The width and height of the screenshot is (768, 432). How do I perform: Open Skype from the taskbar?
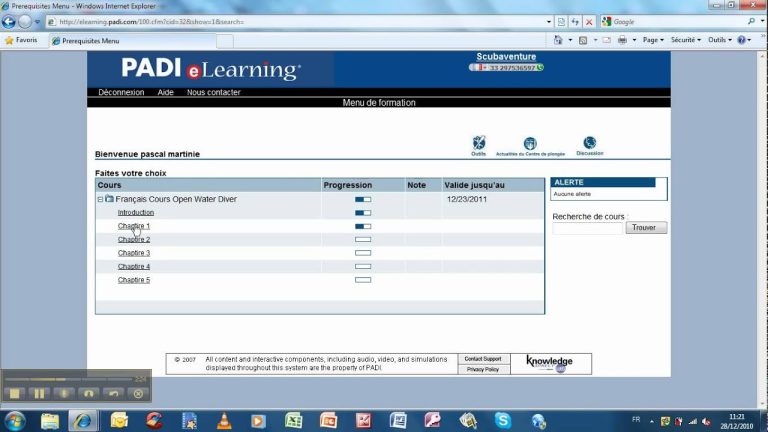coord(502,420)
